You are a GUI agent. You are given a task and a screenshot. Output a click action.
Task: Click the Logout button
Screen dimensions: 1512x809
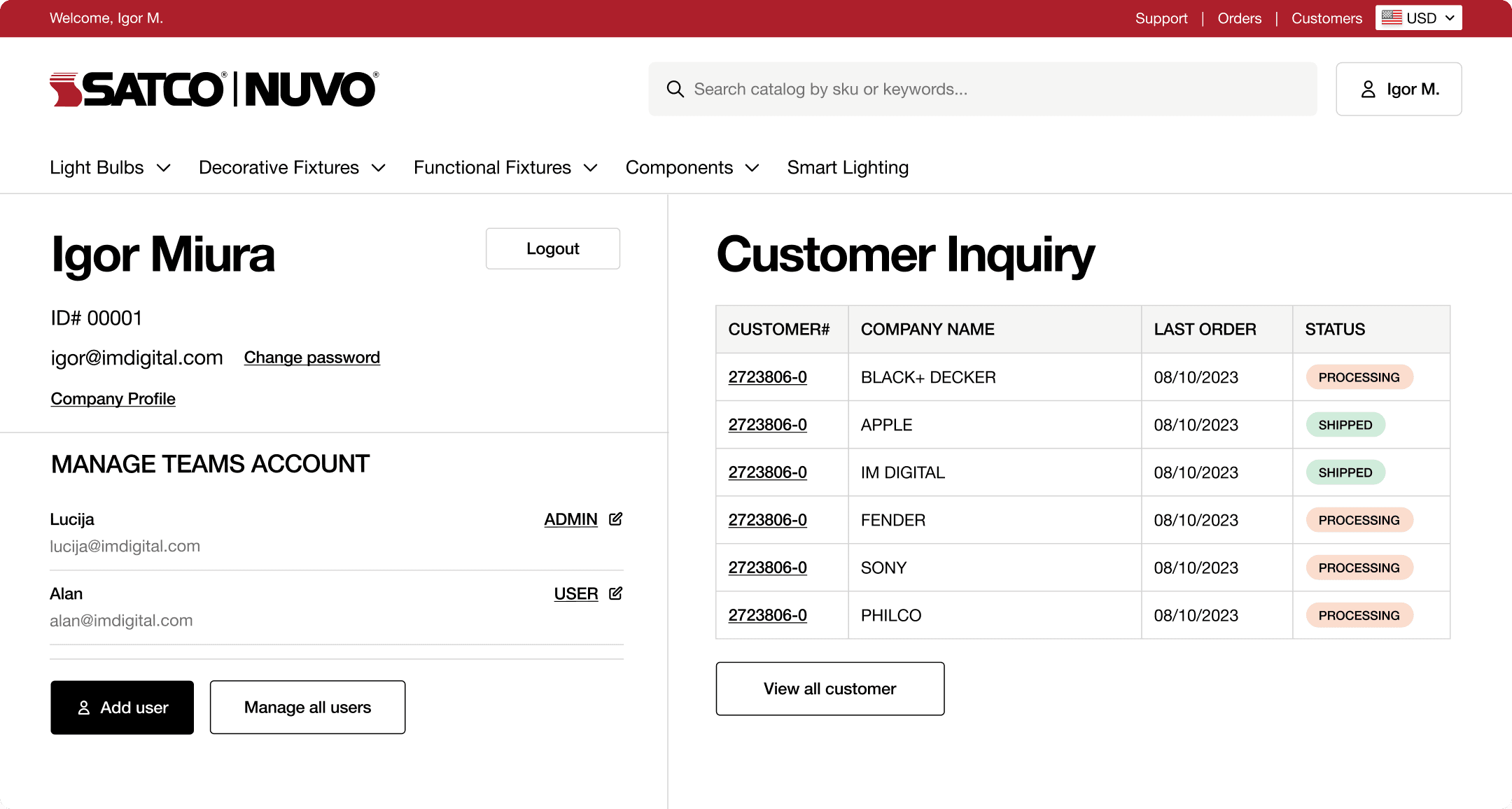[552, 248]
